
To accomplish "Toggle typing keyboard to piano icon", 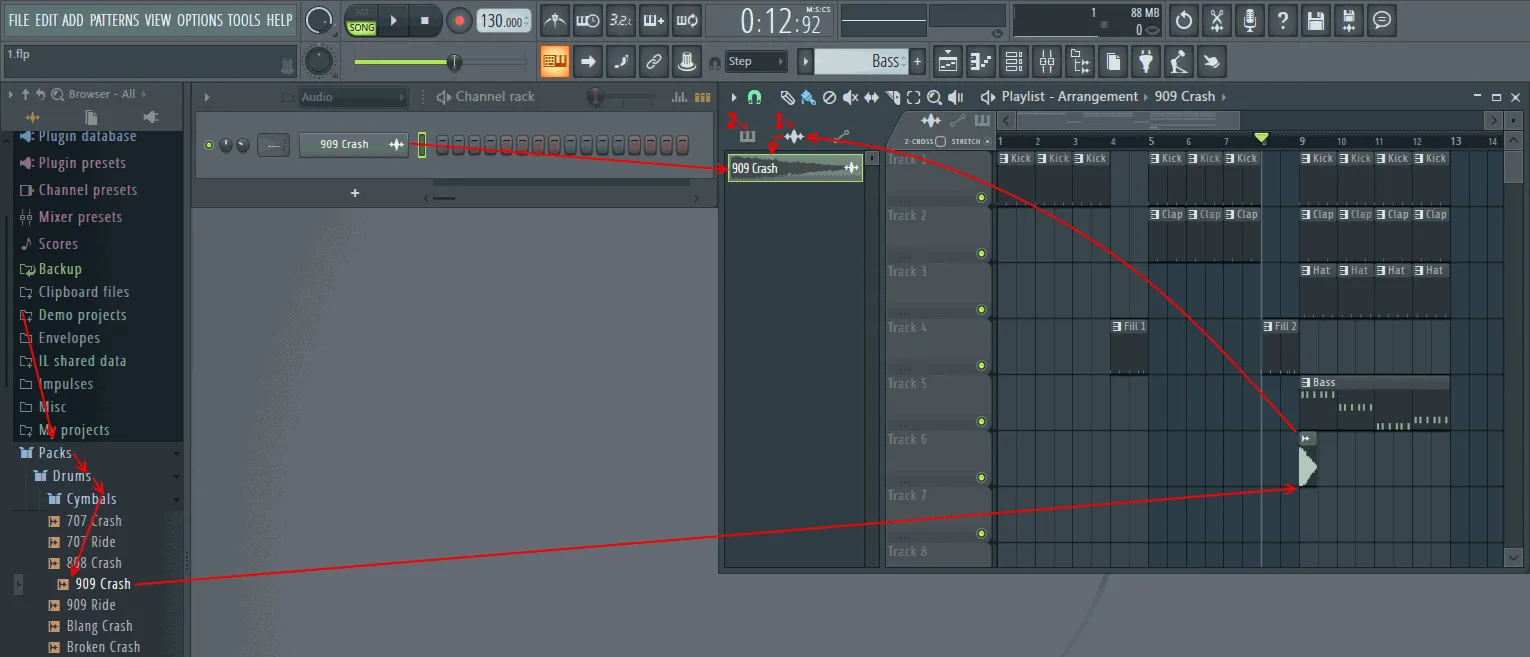I will tap(555, 62).
